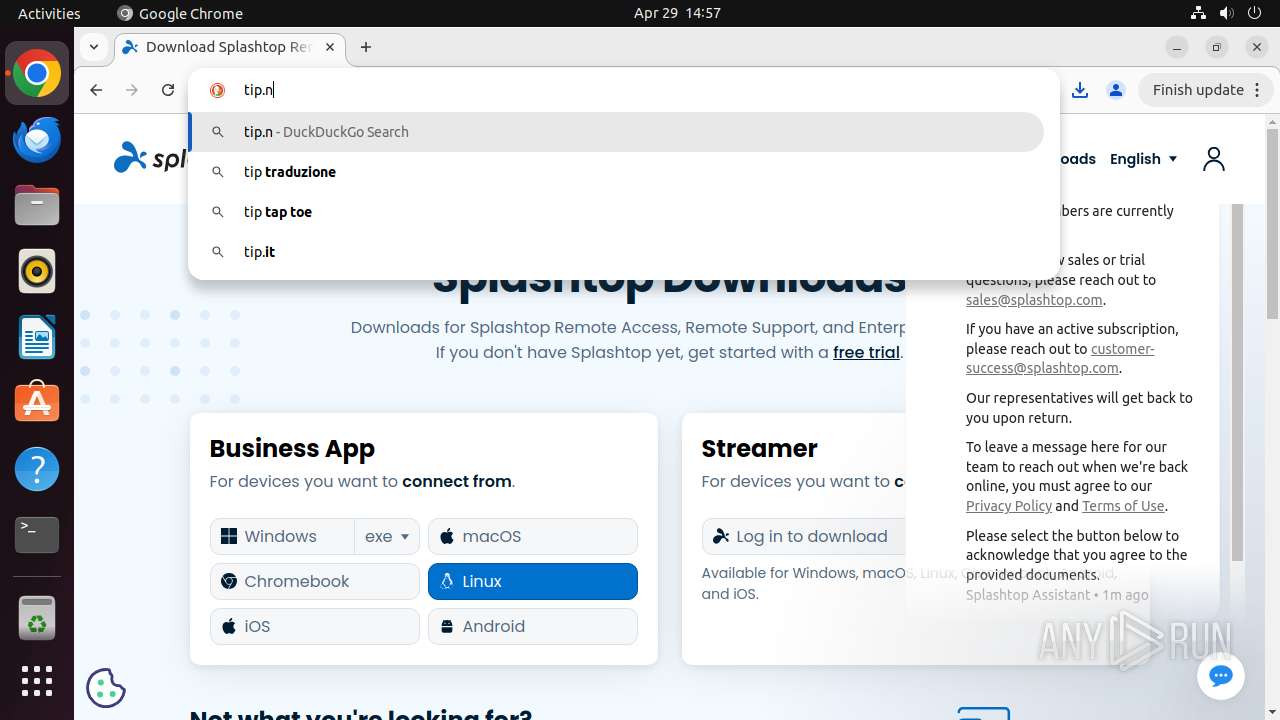Viewport: 1280px width, 720px height.
Task: Click Log in to download Streamer
Action: click(x=804, y=536)
